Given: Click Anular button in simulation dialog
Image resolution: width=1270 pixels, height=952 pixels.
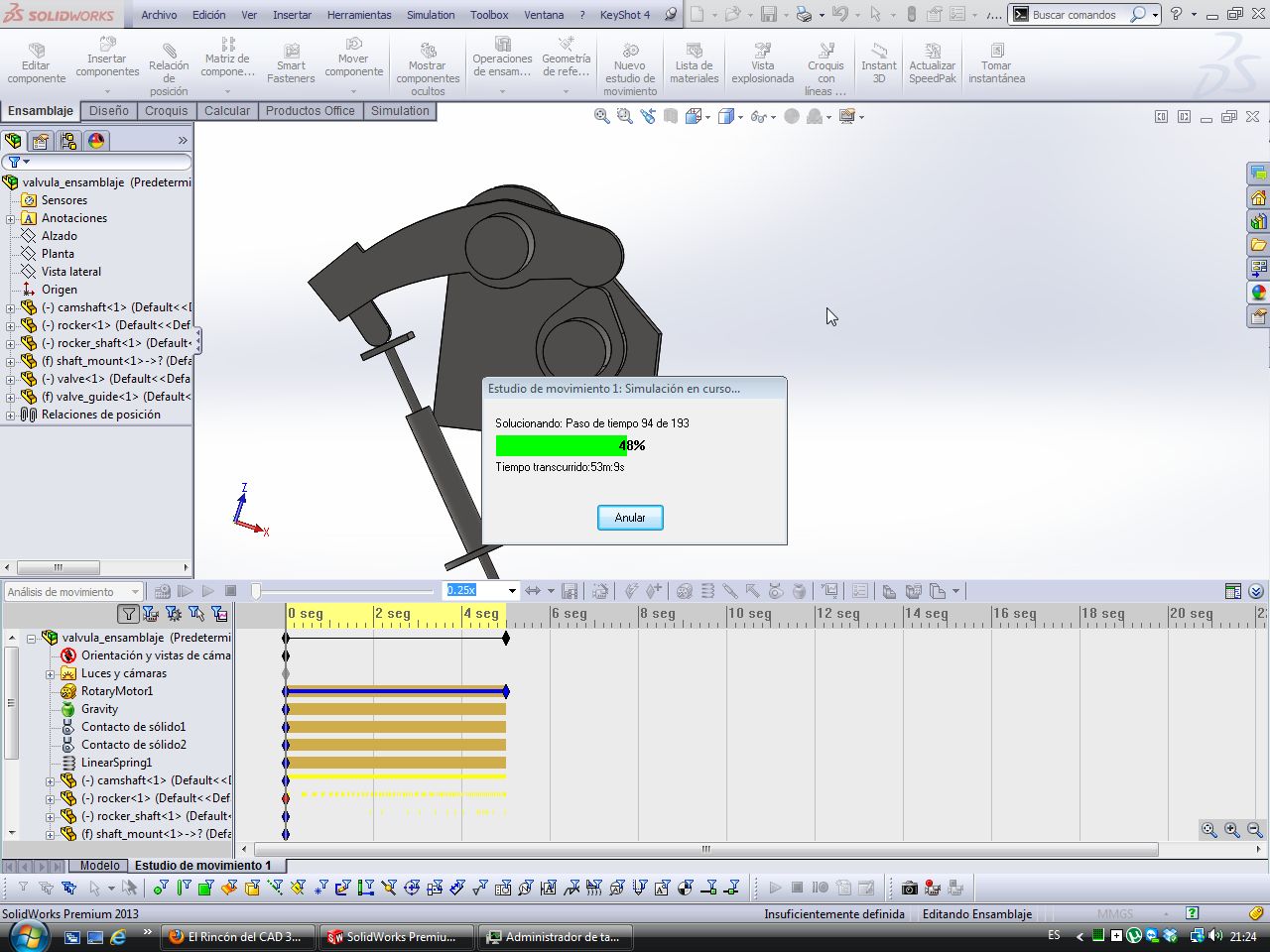Looking at the screenshot, I should click(x=630, y=518).
